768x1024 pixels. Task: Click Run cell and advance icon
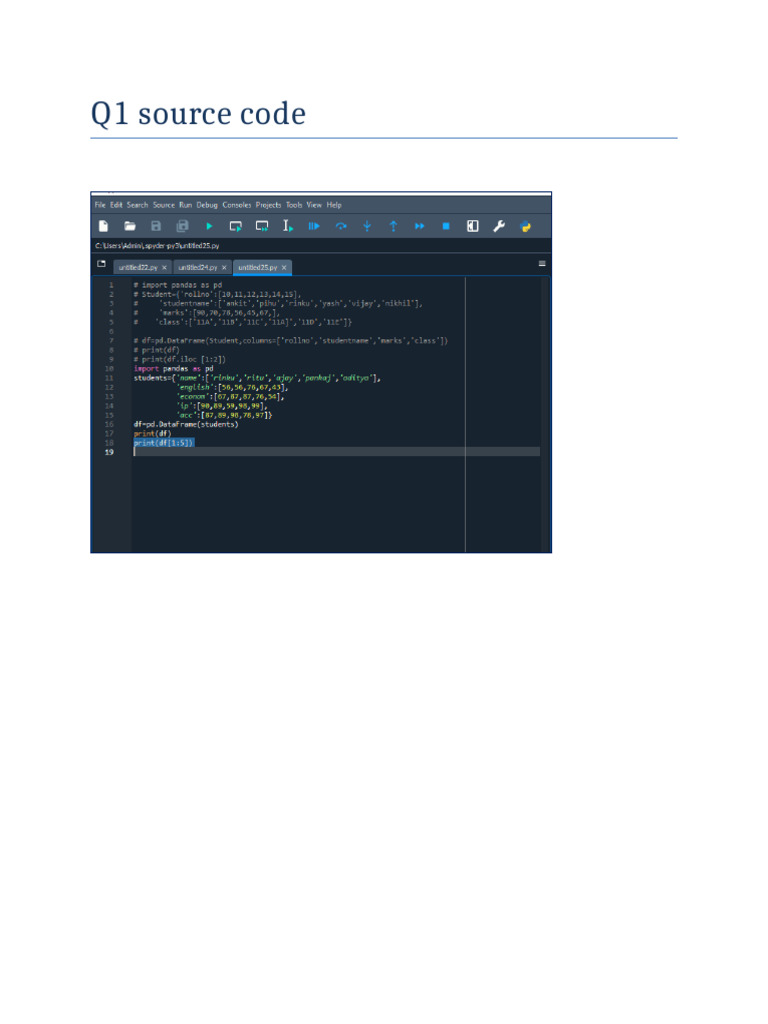262,226
